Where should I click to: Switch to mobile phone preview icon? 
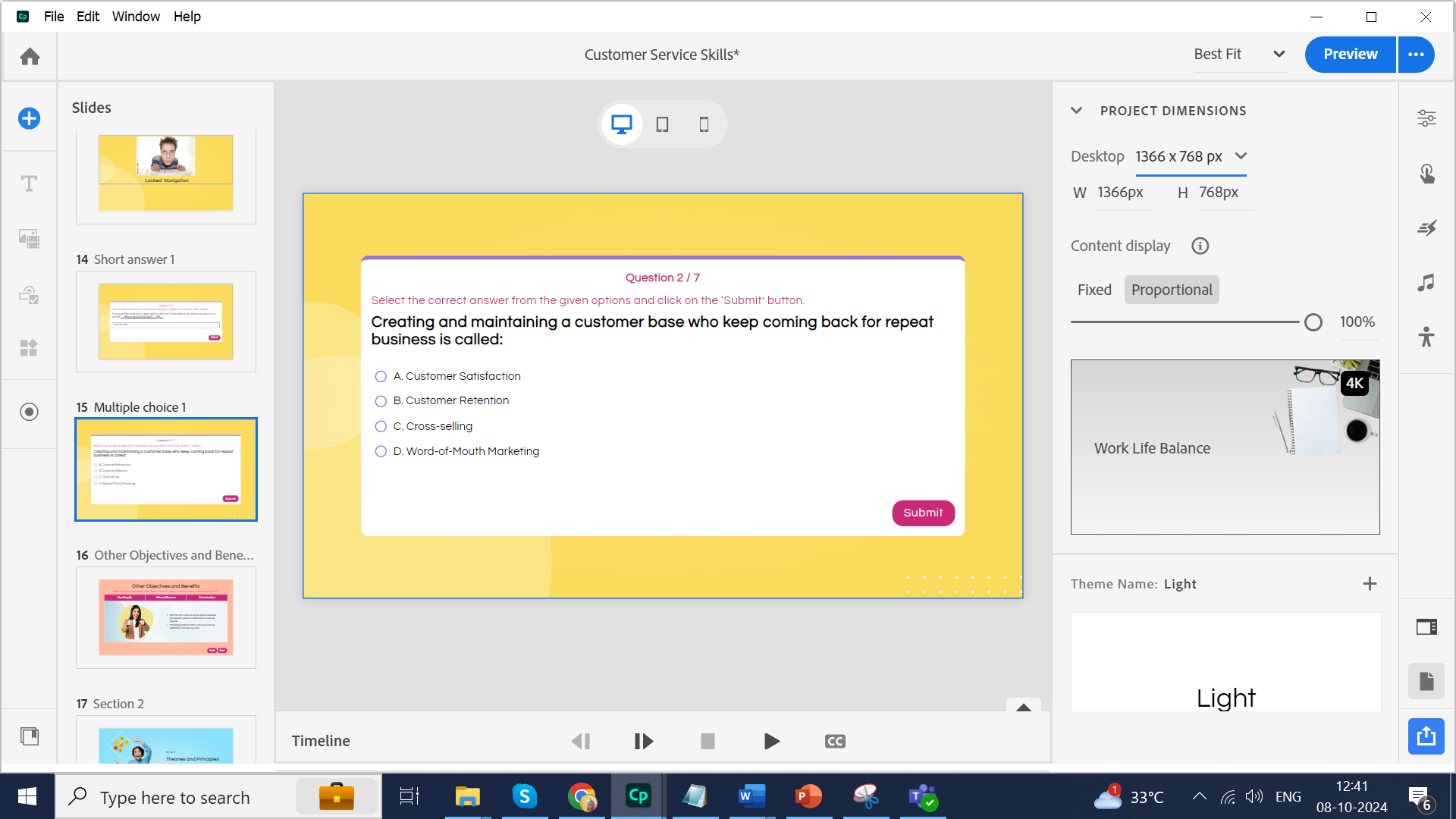tap(704, 124)
